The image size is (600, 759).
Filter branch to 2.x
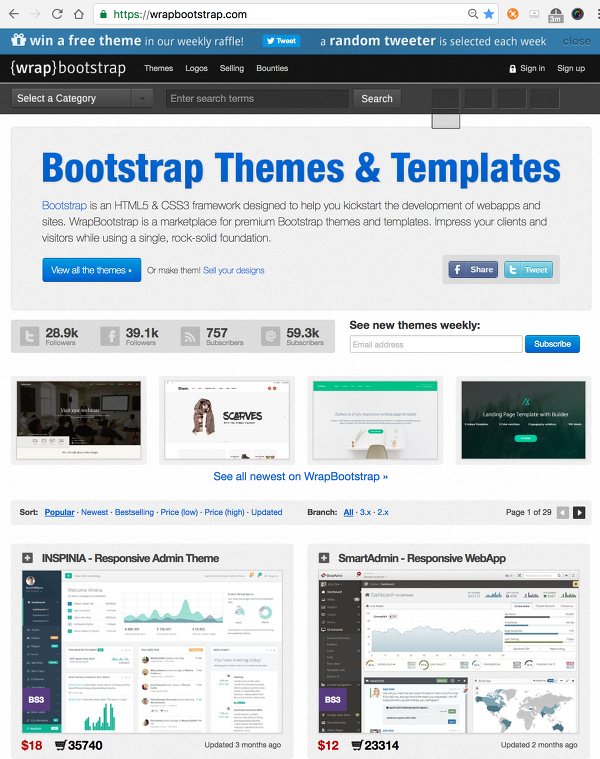coord(383,512)
